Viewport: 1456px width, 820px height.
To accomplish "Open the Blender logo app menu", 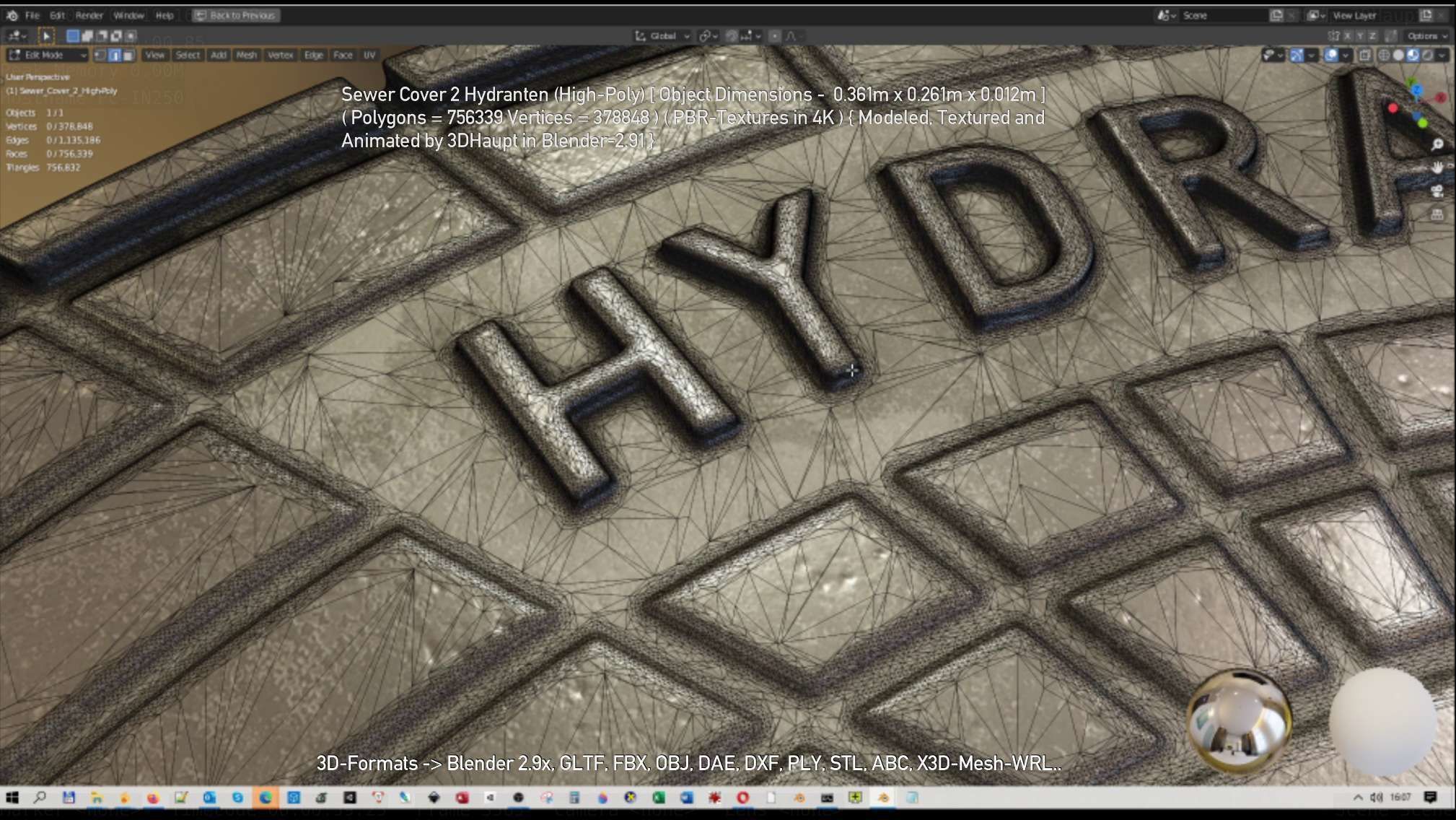I will pyautogui.click(x=12, y=15).
